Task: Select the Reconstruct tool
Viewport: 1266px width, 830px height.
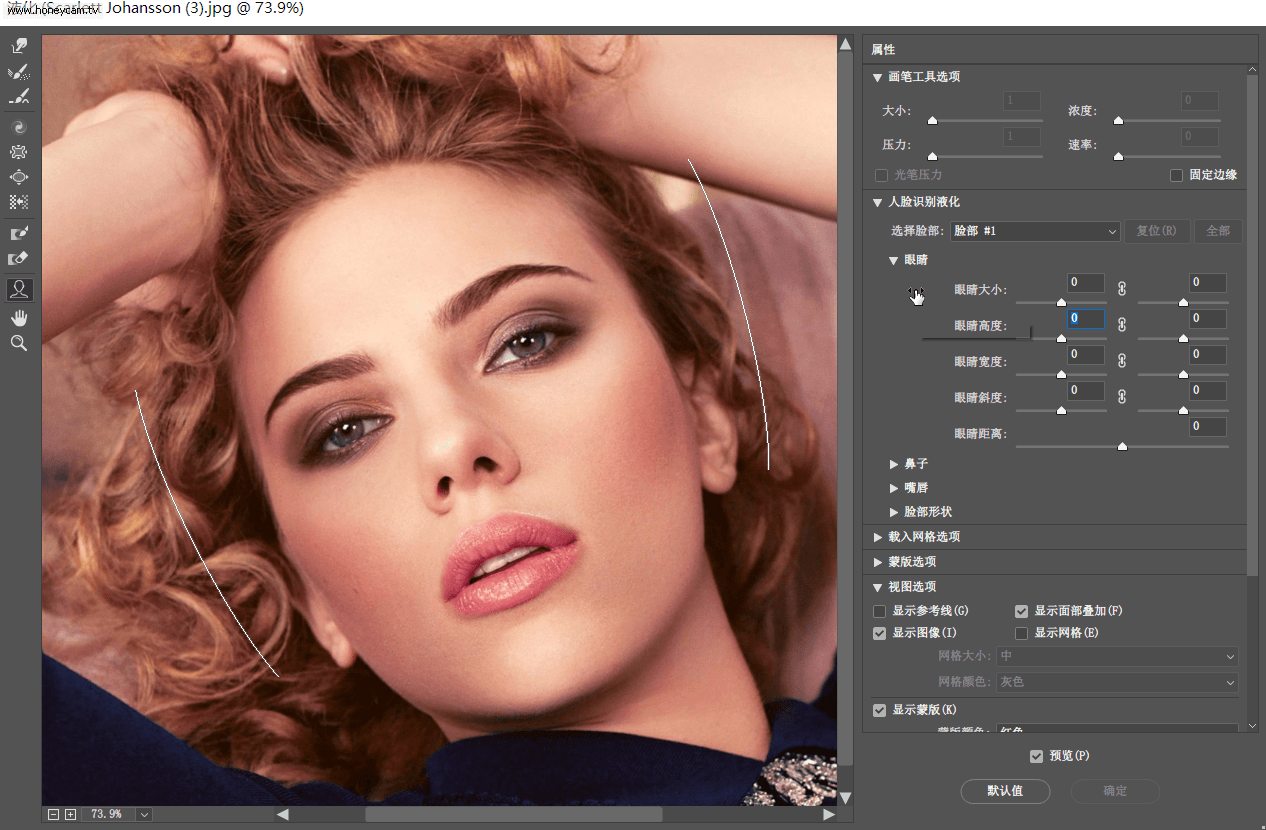Action: click(19, 72)
